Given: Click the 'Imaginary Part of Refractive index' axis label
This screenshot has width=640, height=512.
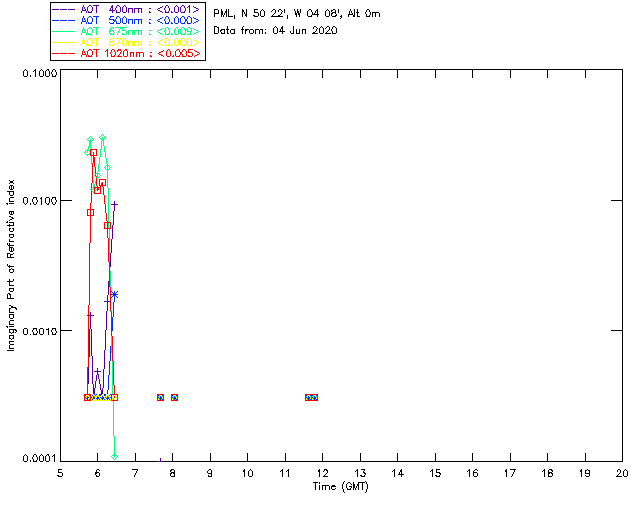Looking at the screenshot, I should 11,265.
